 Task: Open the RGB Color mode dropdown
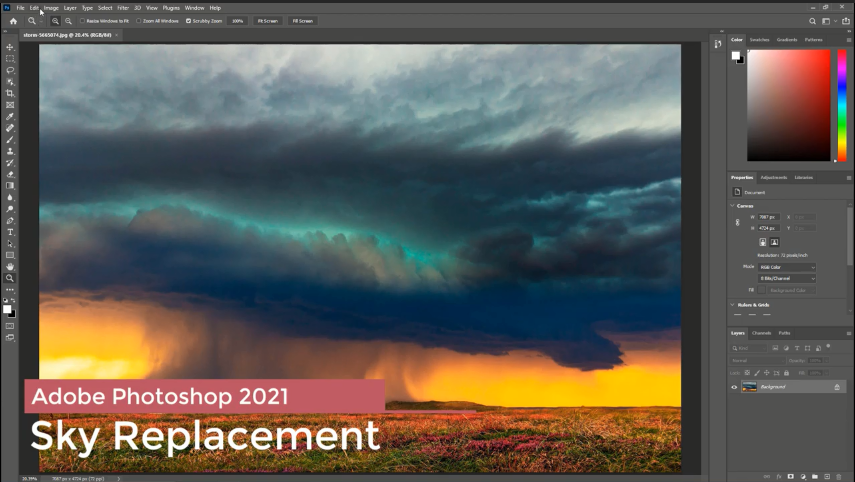pyautogui.click(x=787, y=267)
